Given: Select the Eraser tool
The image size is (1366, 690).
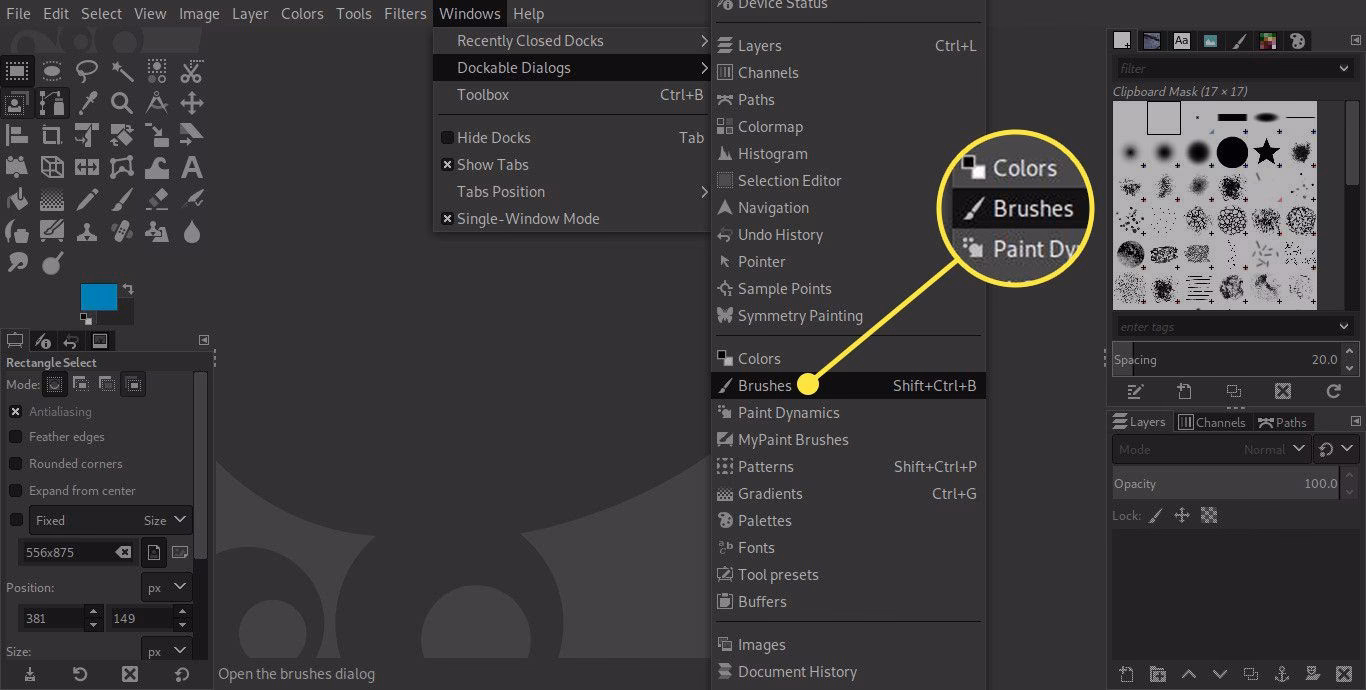Looking at the screenshot, I should tap(156, 198).
